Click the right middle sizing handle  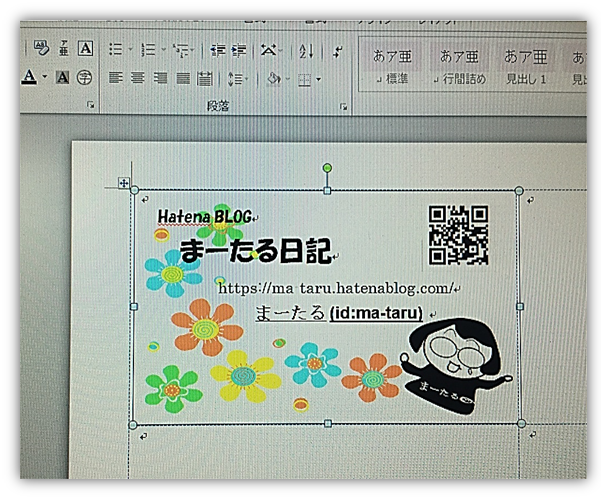point(520,306)
